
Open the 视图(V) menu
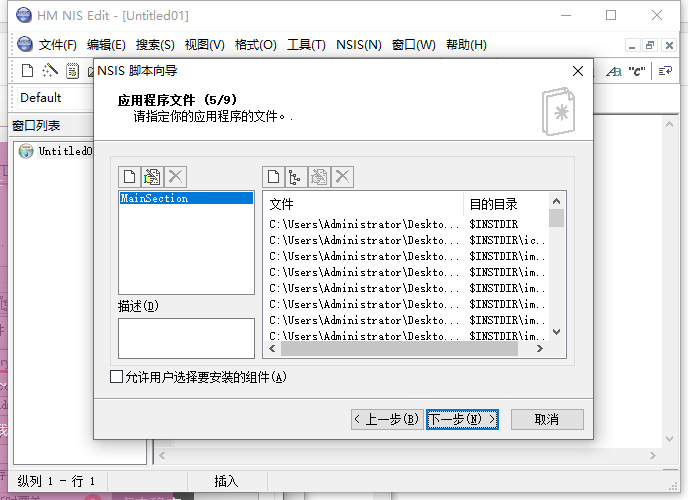204,45
